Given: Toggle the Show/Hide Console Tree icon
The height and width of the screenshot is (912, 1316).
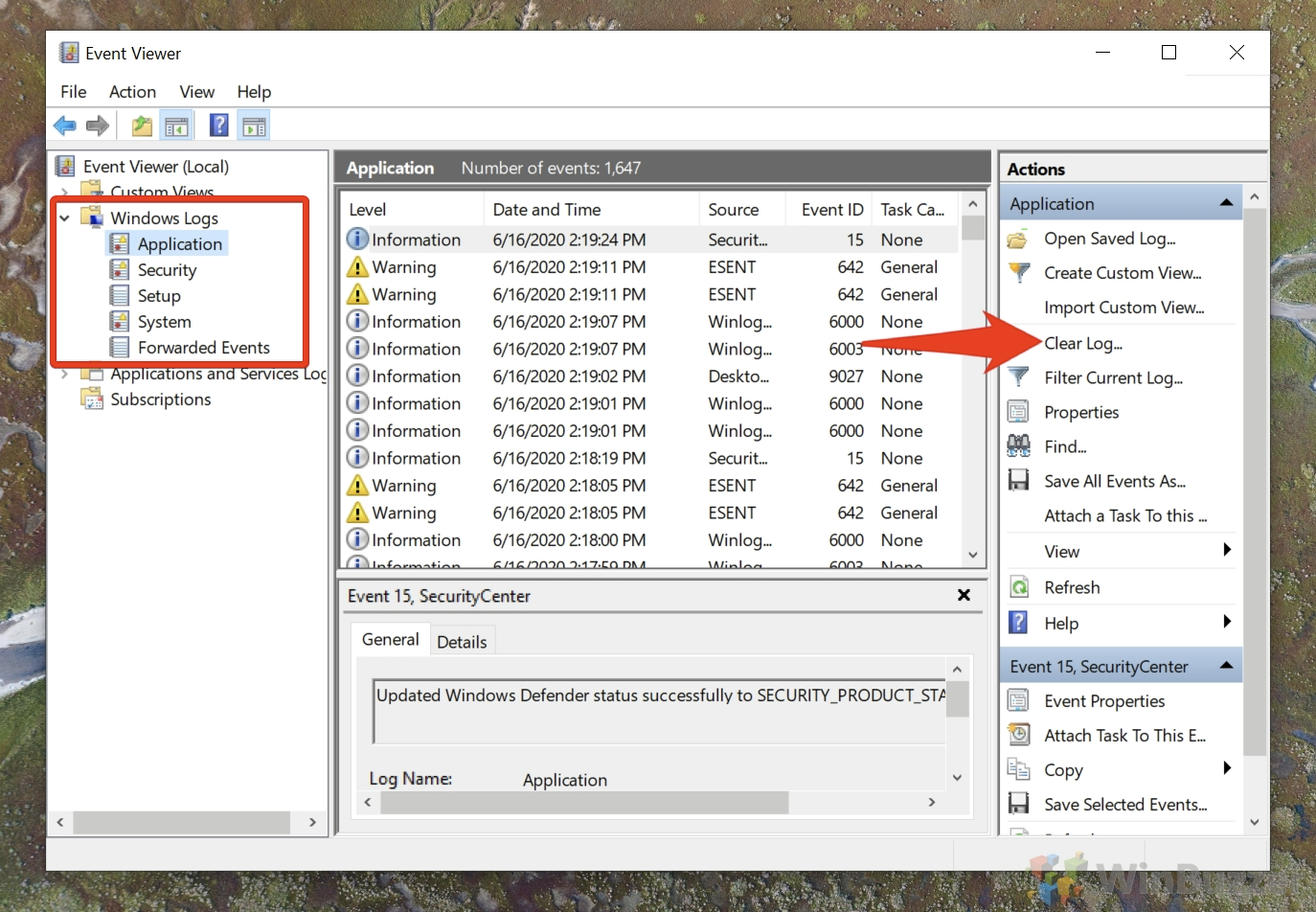Looking at the screenshot, I should [176, 125].
